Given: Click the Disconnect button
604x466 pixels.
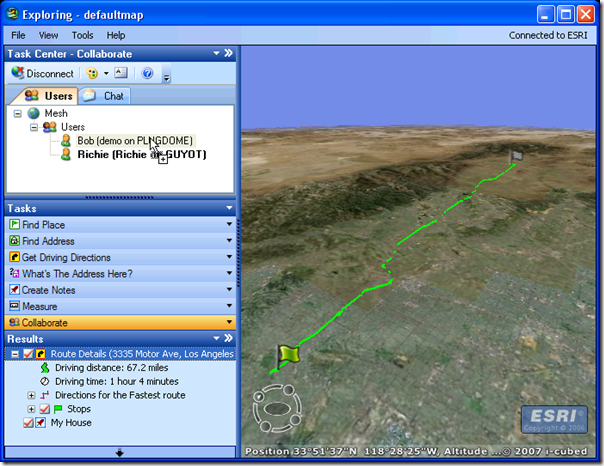Looking at the screenshot, I should point(42,73).
